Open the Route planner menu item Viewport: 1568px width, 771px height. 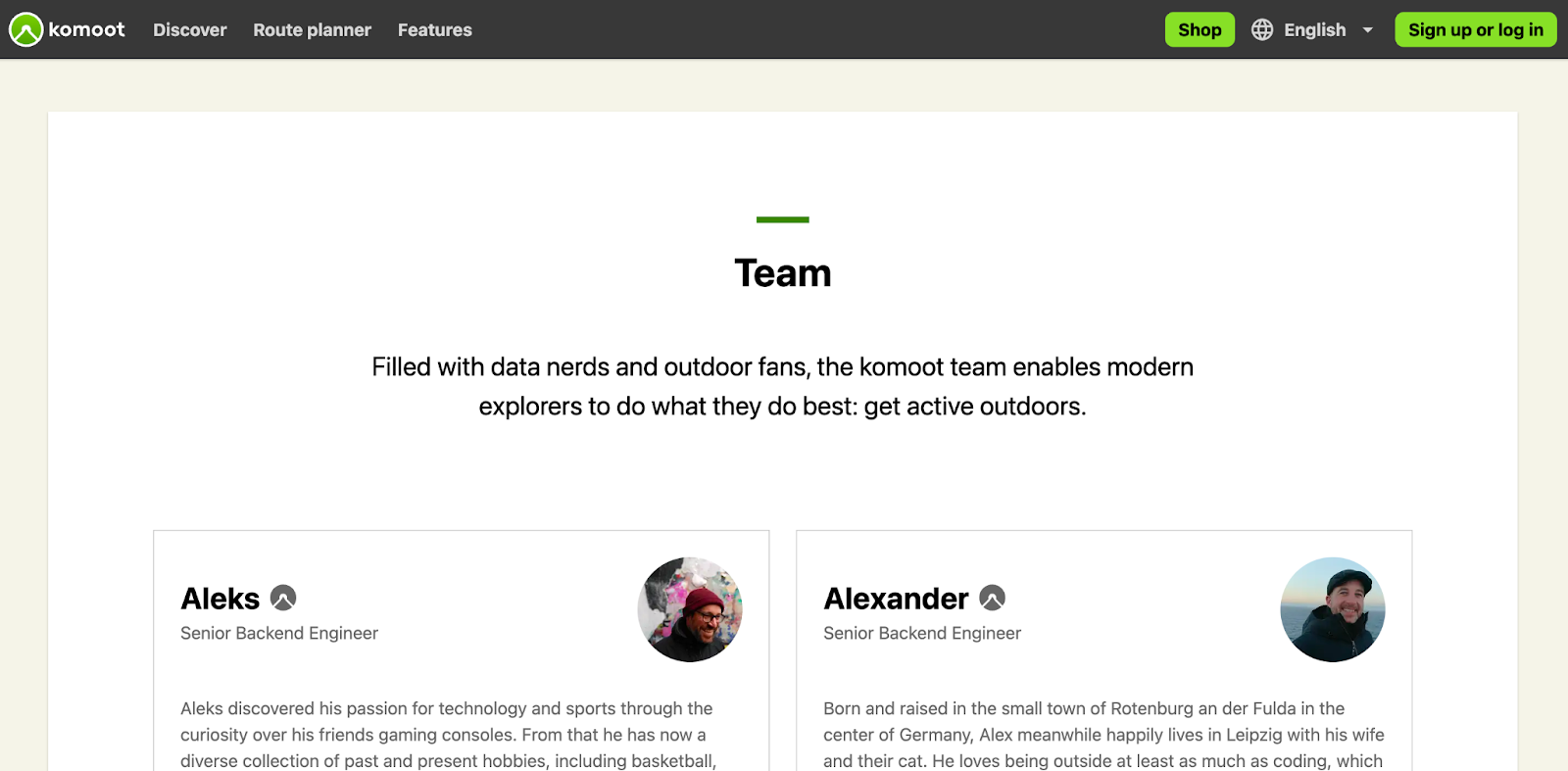[x=312, y=30]
